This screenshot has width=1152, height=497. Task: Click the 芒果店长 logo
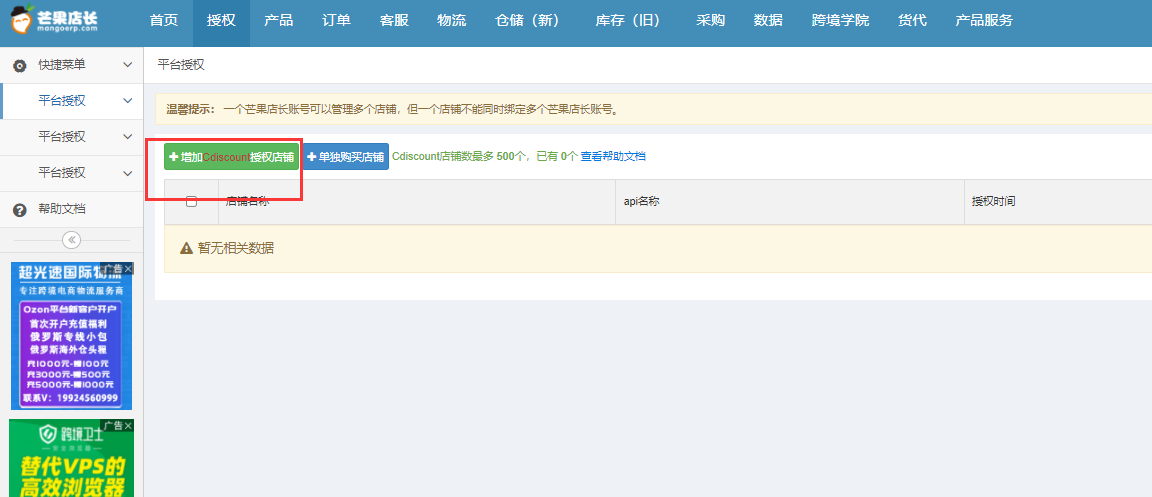(53, 20)
